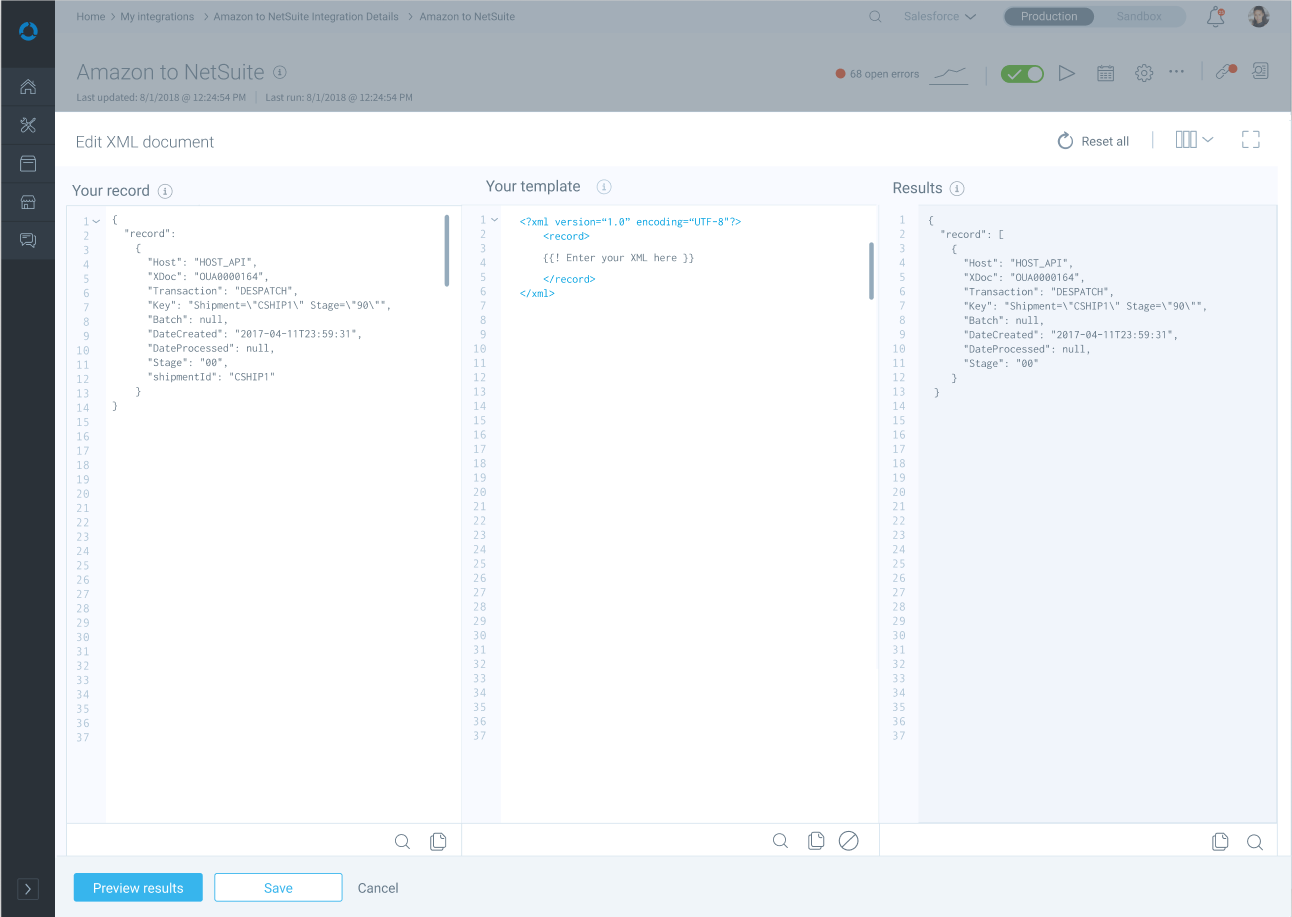Screen dimensions: 1292x917
Task: Click the notifications bell icon
Action: point(1216,17)
